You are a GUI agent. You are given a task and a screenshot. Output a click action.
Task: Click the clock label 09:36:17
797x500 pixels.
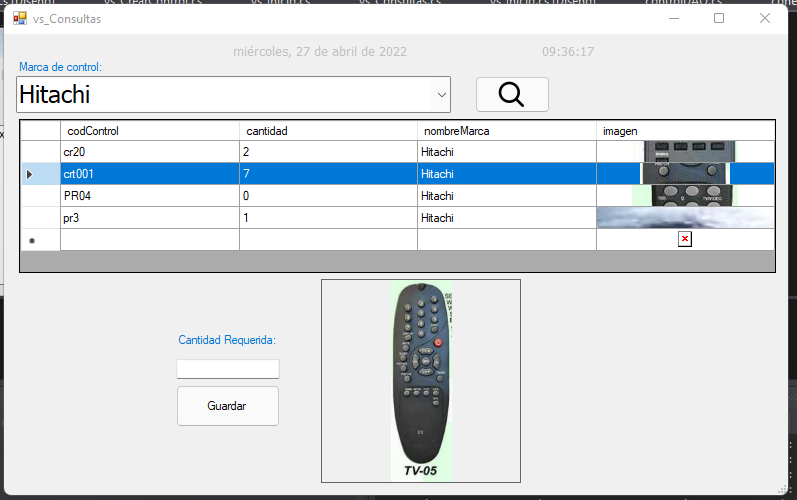[x=568, y=52]
